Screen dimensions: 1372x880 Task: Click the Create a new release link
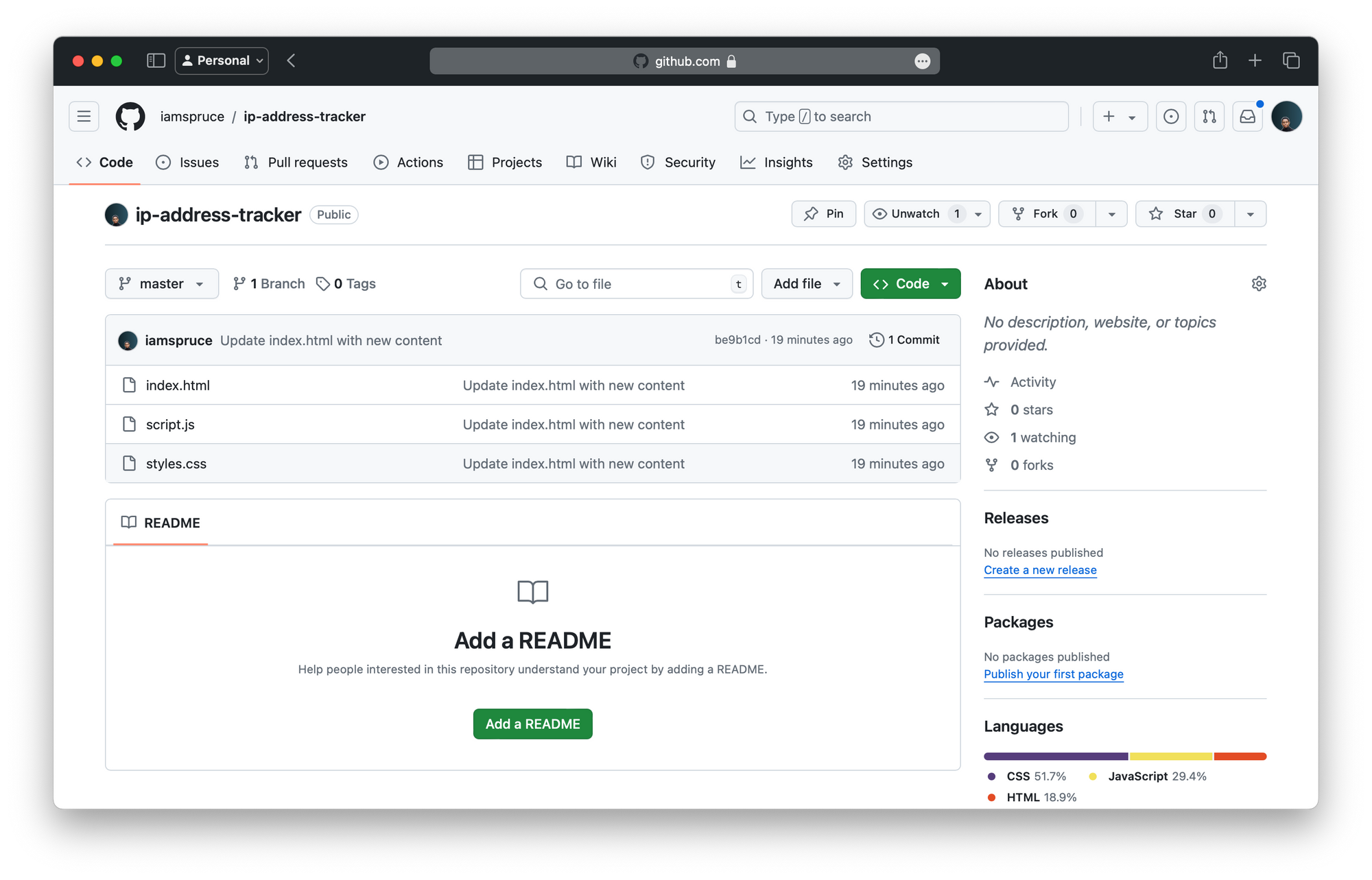tap(1039, 569)
